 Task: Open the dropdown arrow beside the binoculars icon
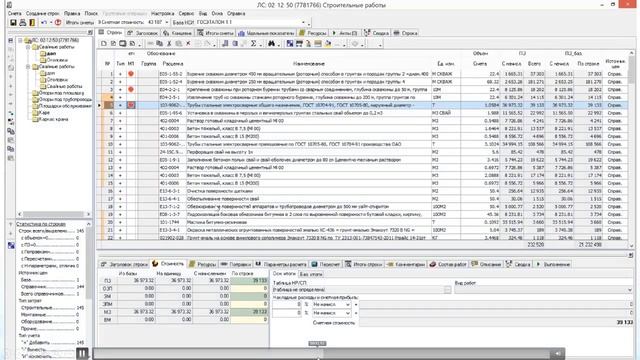pyautogui.click(x=278, y=44)
